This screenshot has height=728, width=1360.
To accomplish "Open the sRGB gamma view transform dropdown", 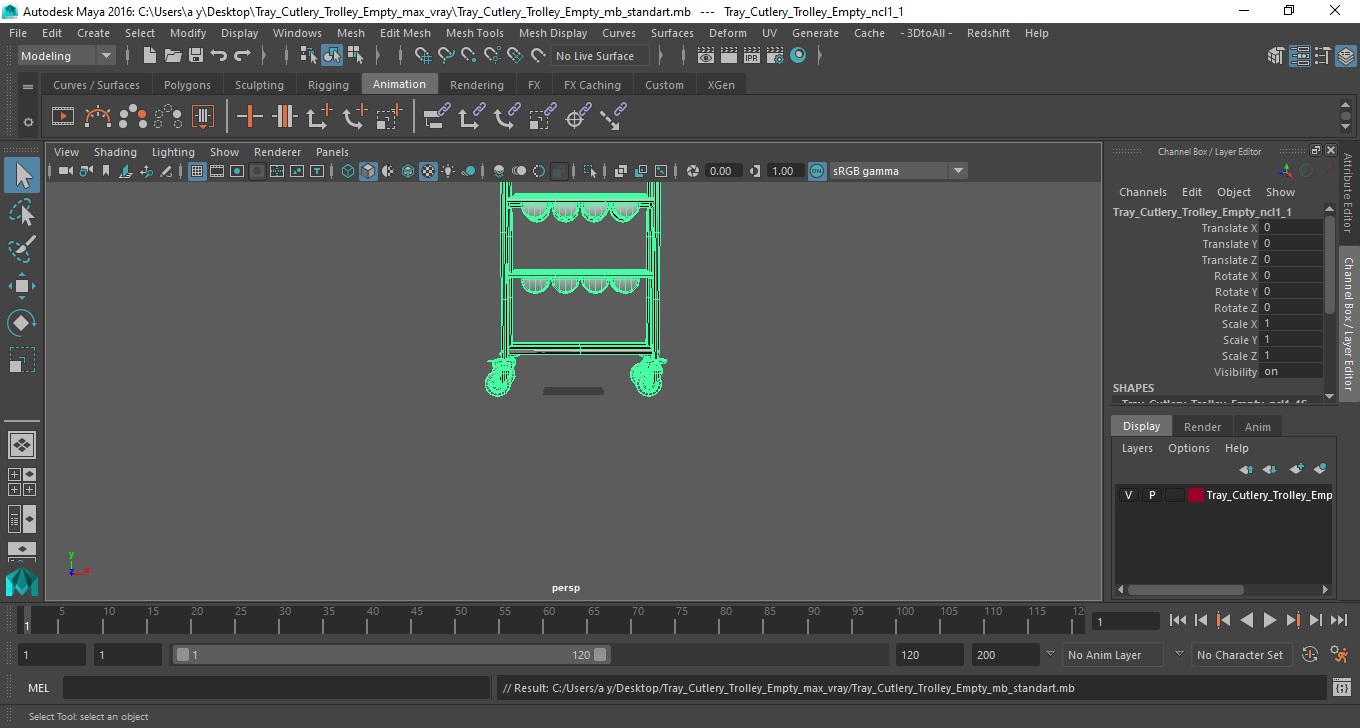I will 898,171.
